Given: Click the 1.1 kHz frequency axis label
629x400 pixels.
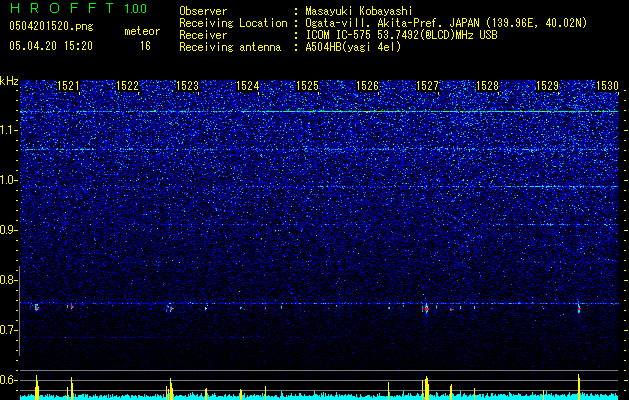Looking at the screenshot, I should [8, 130].
